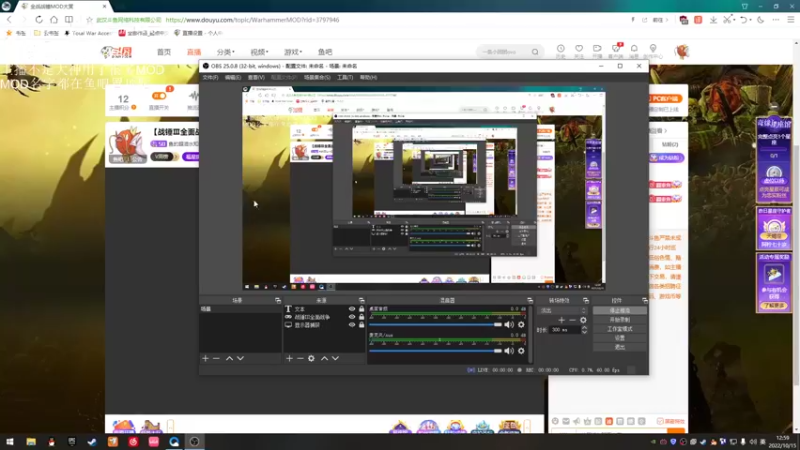
Task: Remove selected source with the minus button
Action: [300, 359]
